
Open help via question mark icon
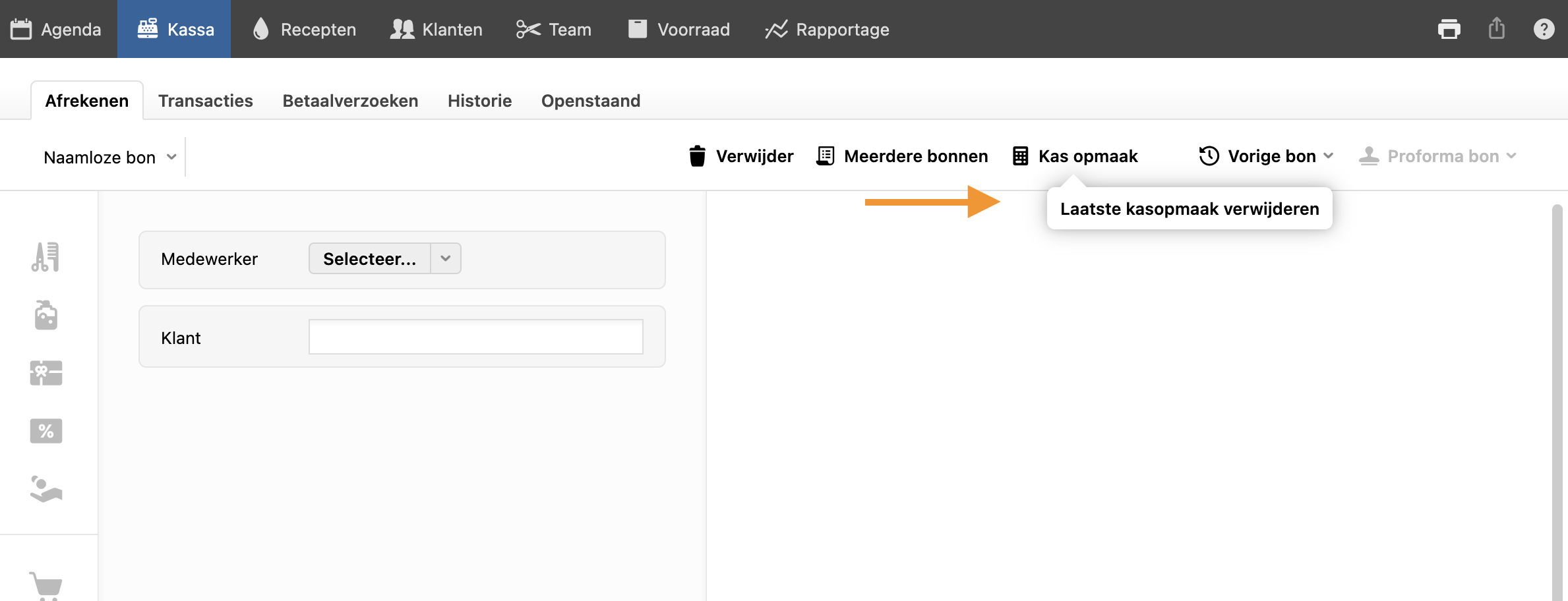(x=1544, y=30)
